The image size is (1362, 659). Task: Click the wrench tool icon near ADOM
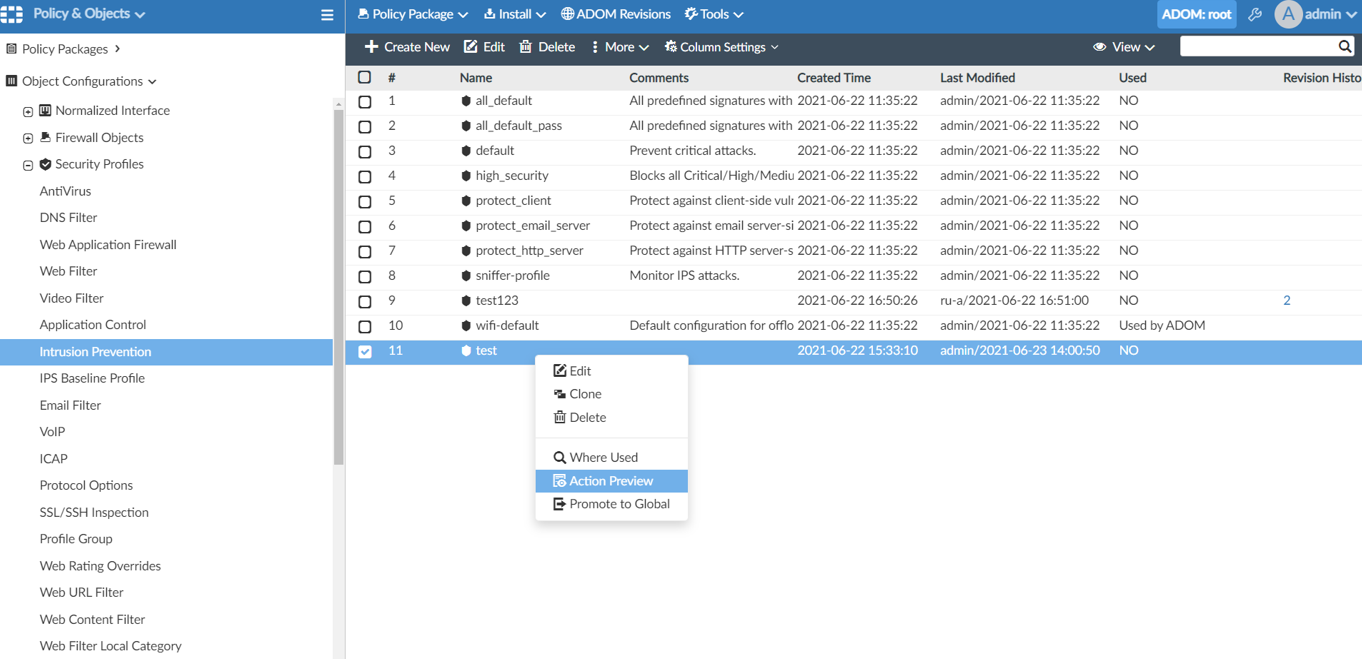(x=1255, y=15)
